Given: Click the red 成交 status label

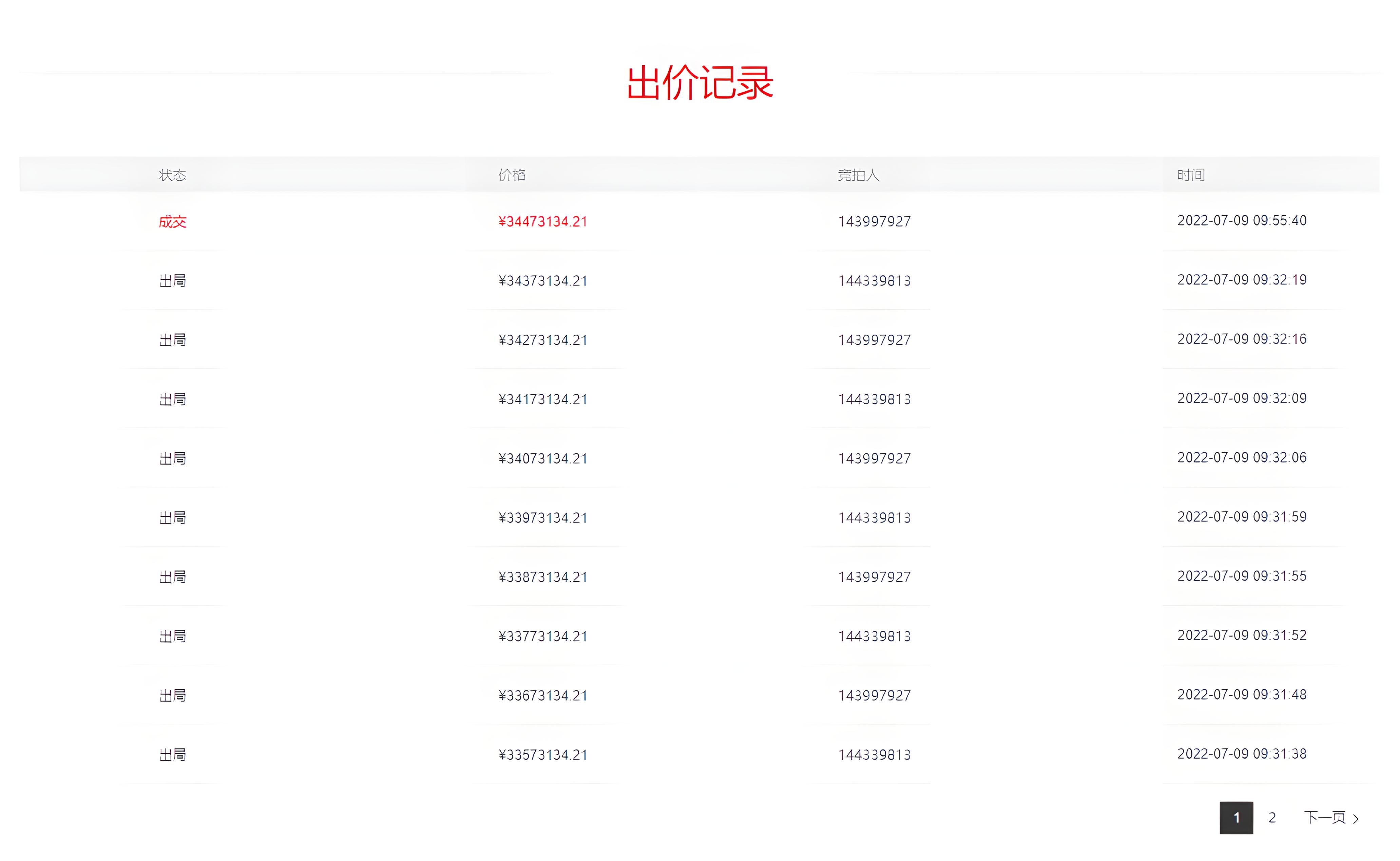Looking at the screenshot, I should (173, 221).
